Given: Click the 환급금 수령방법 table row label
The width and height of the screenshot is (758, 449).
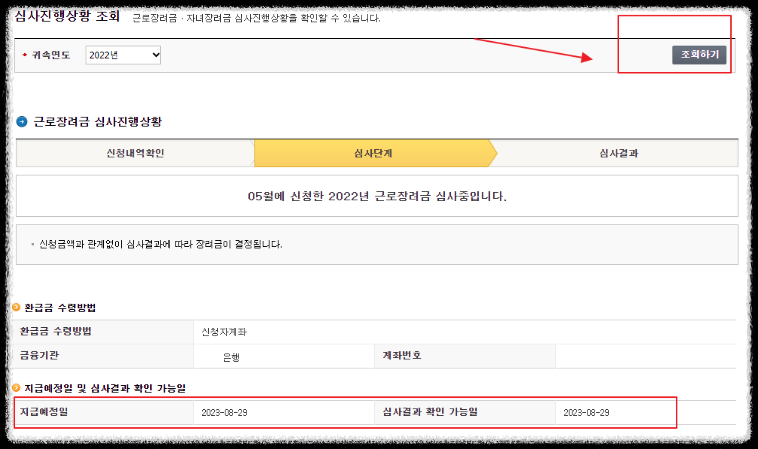Looking at the screenshot, I should pos(56,331).
